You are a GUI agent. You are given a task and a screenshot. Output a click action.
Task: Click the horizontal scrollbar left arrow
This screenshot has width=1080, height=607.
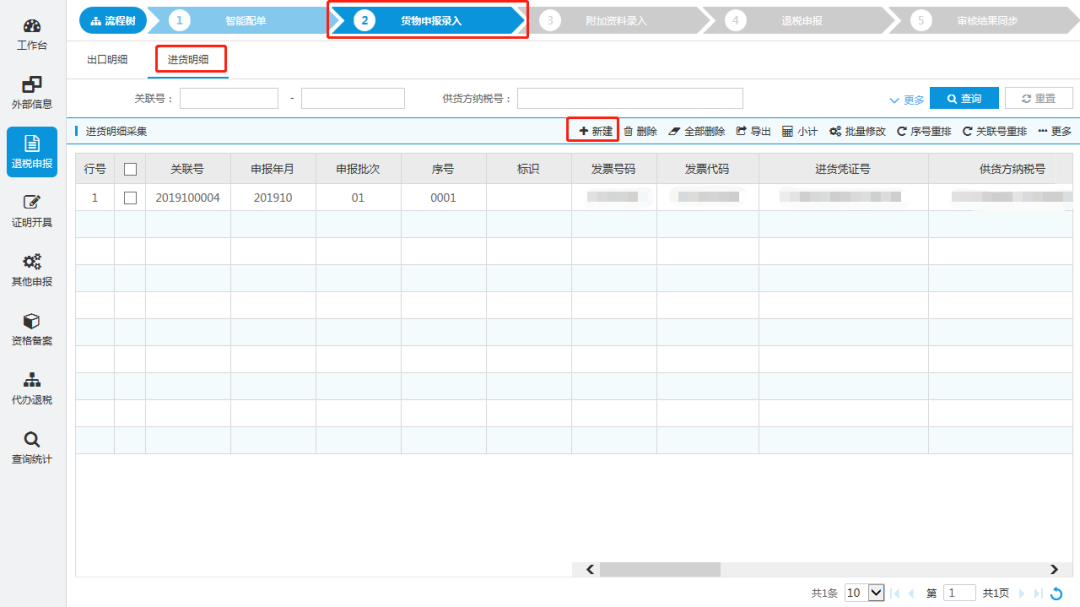(590, 569)
